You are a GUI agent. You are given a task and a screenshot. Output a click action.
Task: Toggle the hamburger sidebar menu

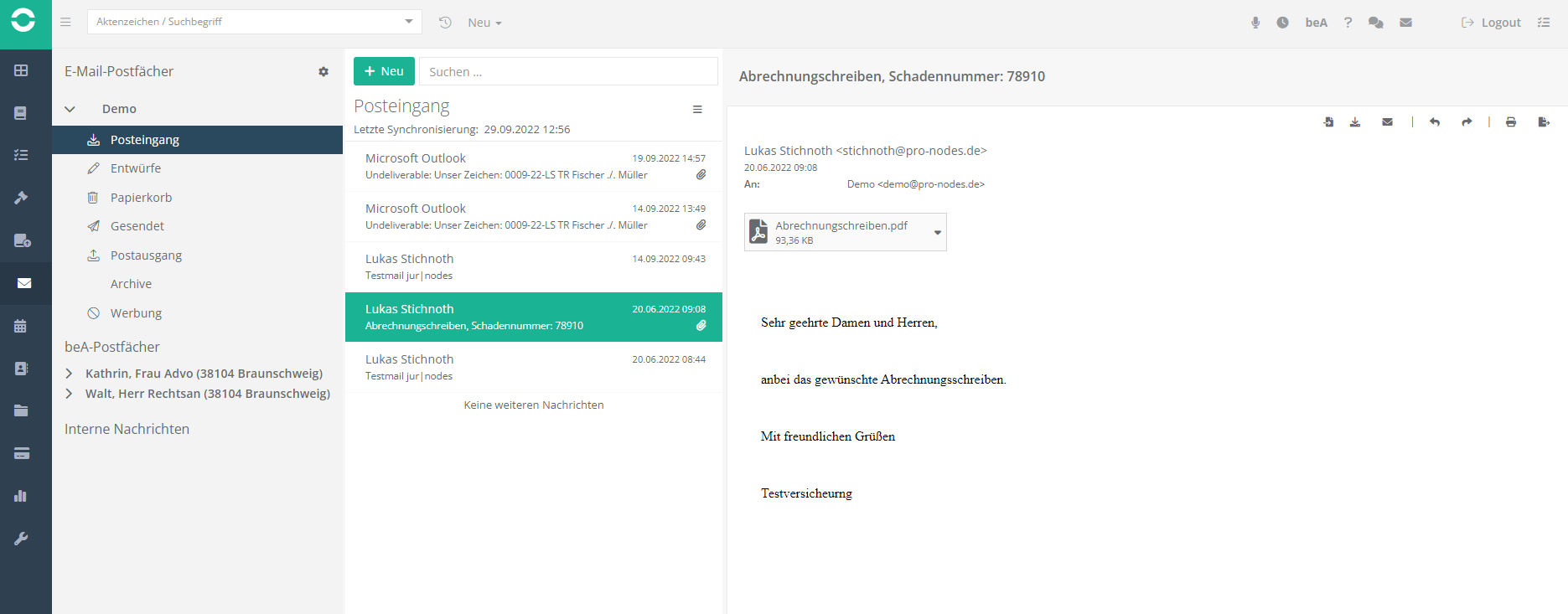click(65, 22)
